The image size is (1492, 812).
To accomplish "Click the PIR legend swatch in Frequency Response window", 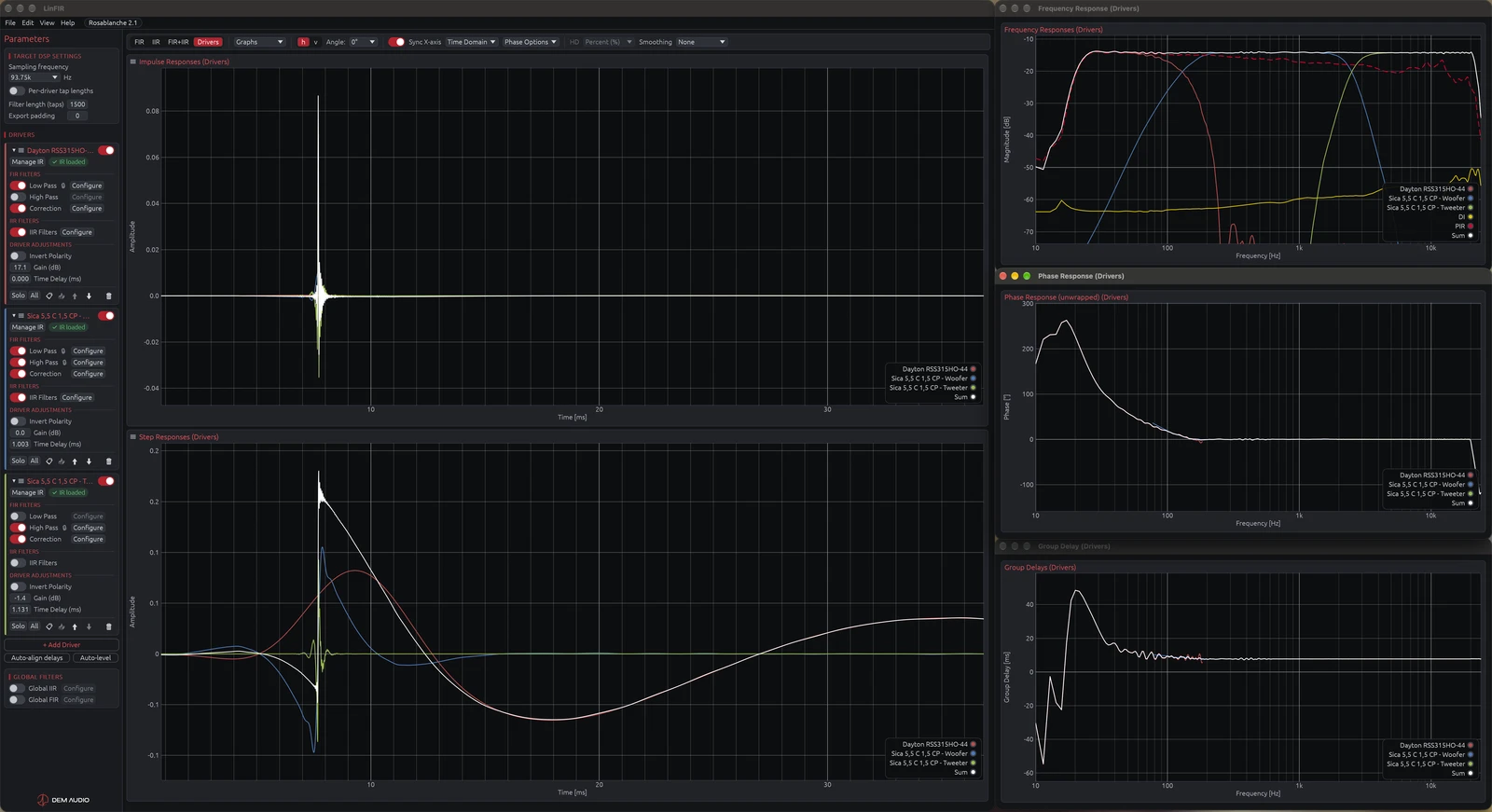I will [x=1471, y=227].
